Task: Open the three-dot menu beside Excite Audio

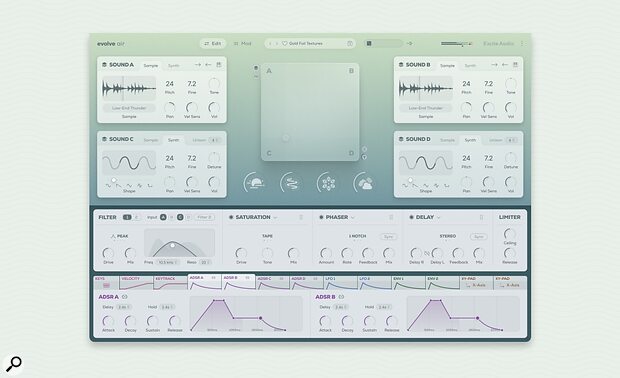Action: (x=522, y=43)
